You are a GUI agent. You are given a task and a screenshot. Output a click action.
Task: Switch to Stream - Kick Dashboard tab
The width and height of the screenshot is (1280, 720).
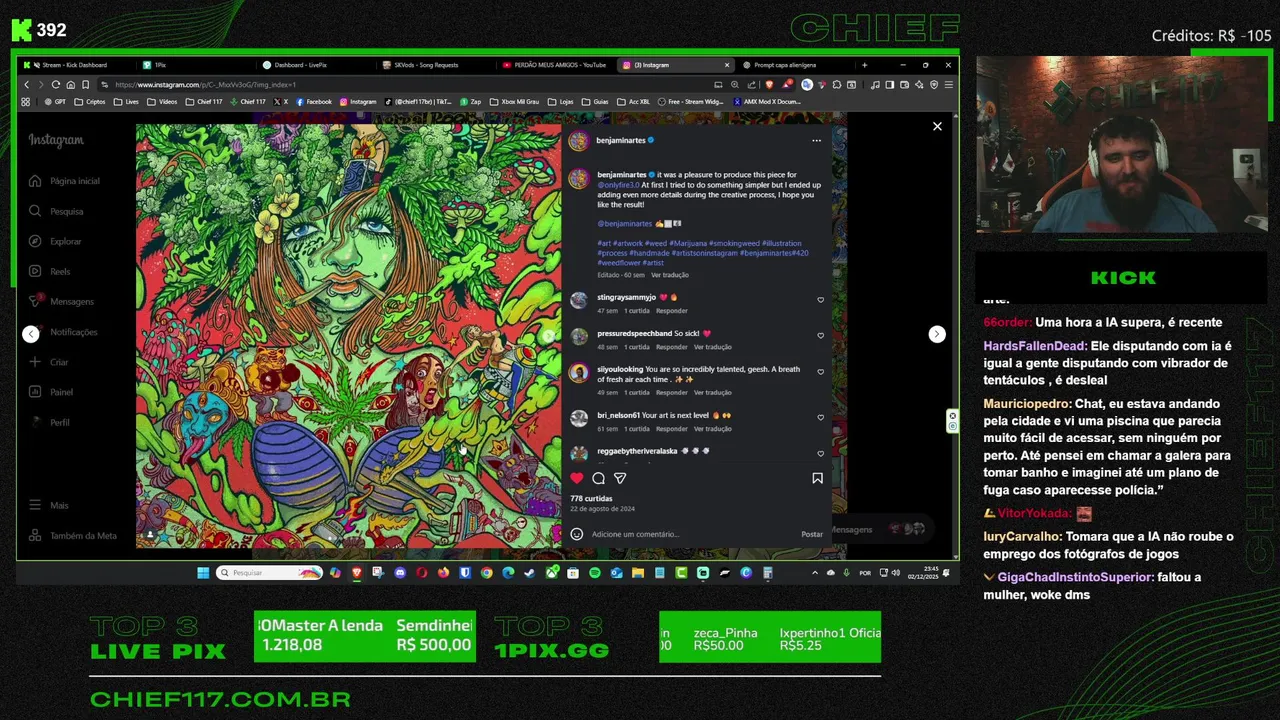76,65
